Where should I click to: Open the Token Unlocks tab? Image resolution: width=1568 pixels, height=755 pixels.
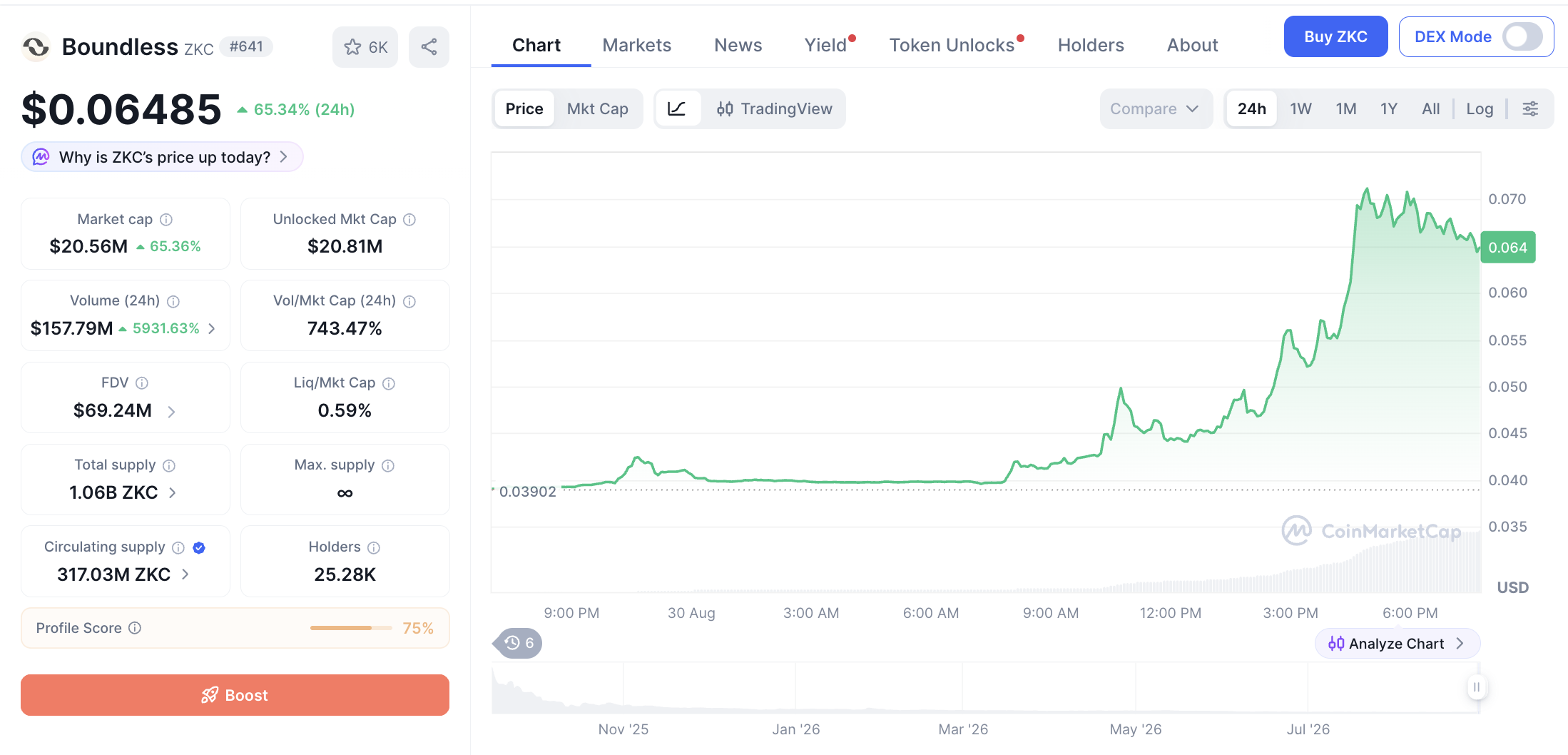tap(952, 45)
